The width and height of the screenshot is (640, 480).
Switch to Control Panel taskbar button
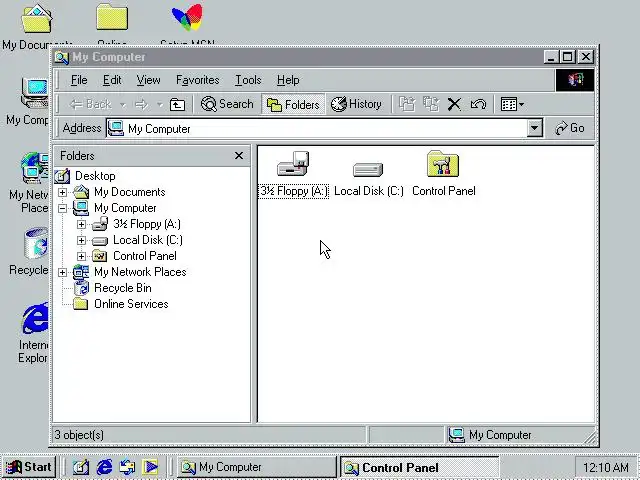[x=420, y=467]
